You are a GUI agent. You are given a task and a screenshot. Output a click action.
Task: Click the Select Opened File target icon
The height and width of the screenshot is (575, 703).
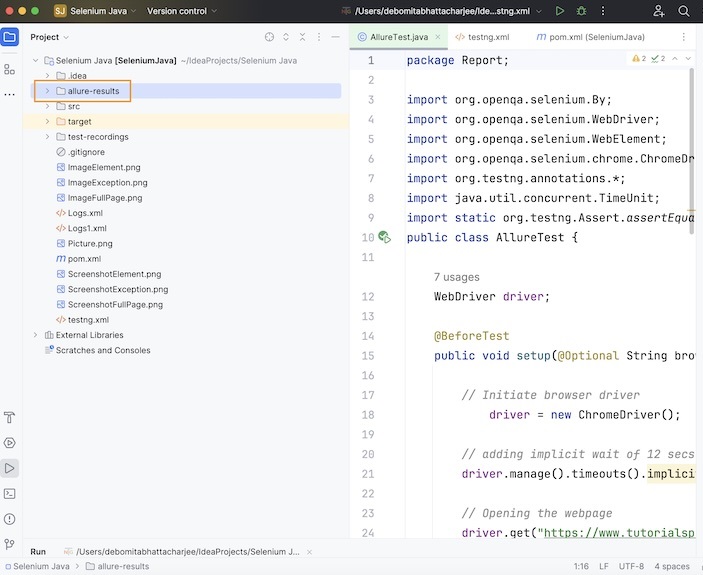[269, 37]
